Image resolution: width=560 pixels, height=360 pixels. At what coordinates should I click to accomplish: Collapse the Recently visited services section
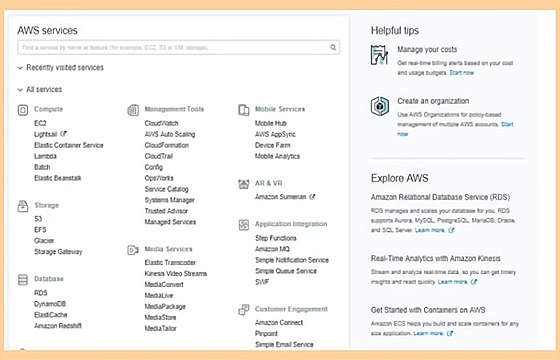pyautogui.click(x=20, y=68)
